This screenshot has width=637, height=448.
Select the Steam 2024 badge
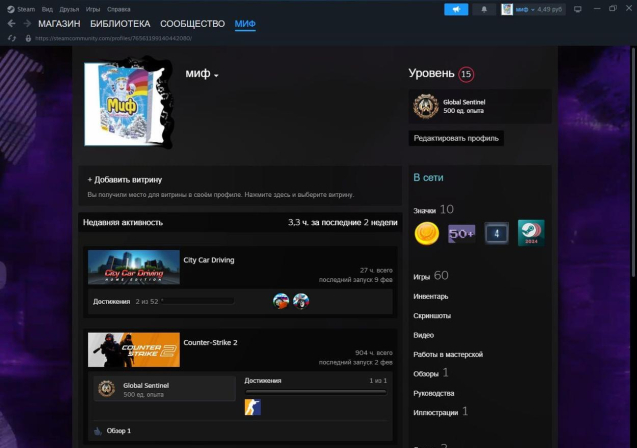[530, 233]
